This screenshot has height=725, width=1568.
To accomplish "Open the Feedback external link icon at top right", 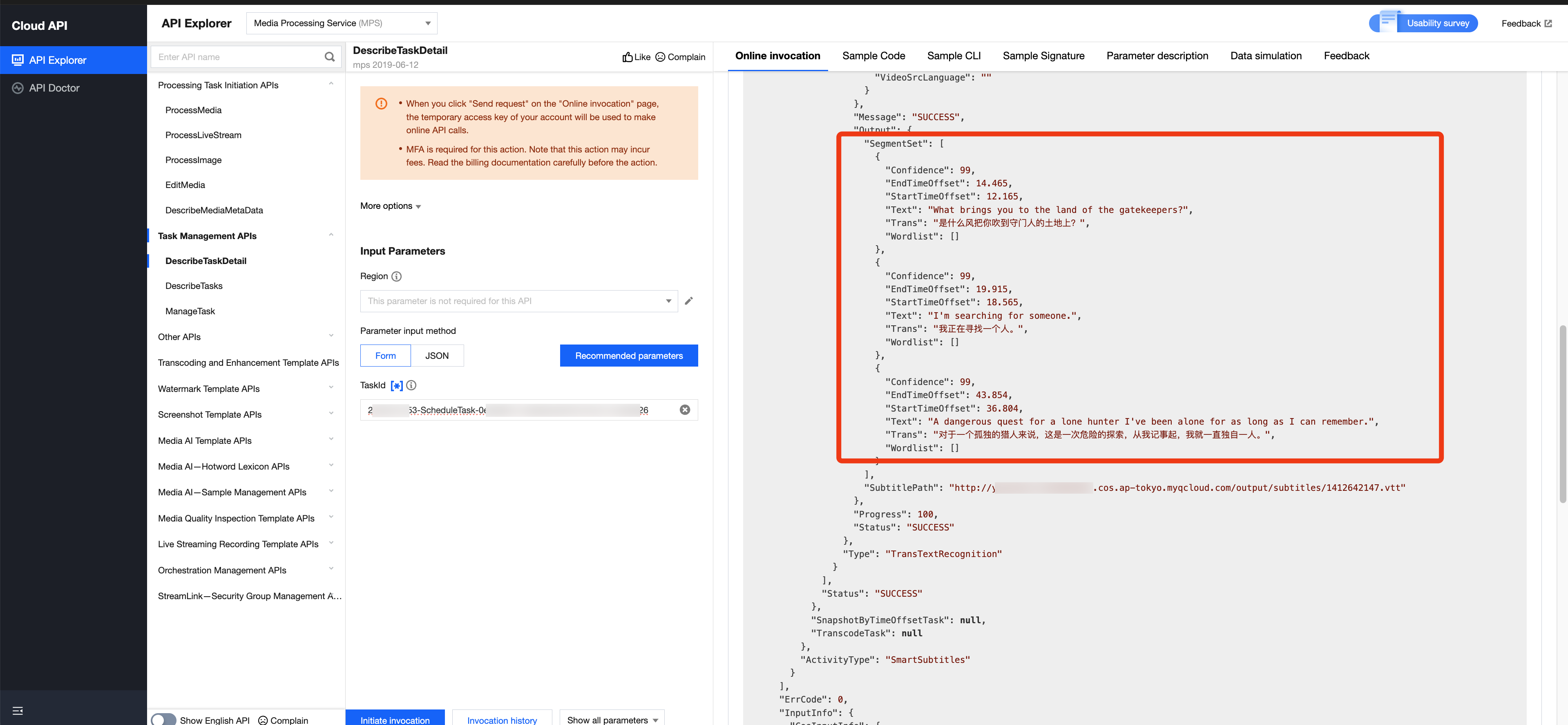I will [x=1548, y=24].
